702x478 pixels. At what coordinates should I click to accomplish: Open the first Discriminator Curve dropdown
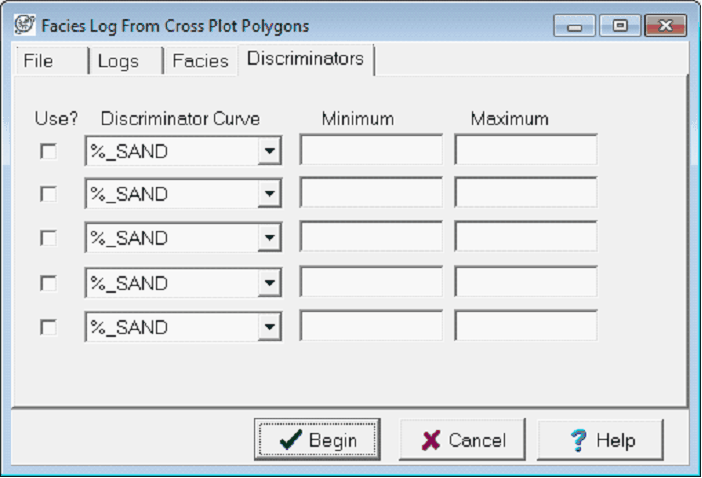pos(269,151)
